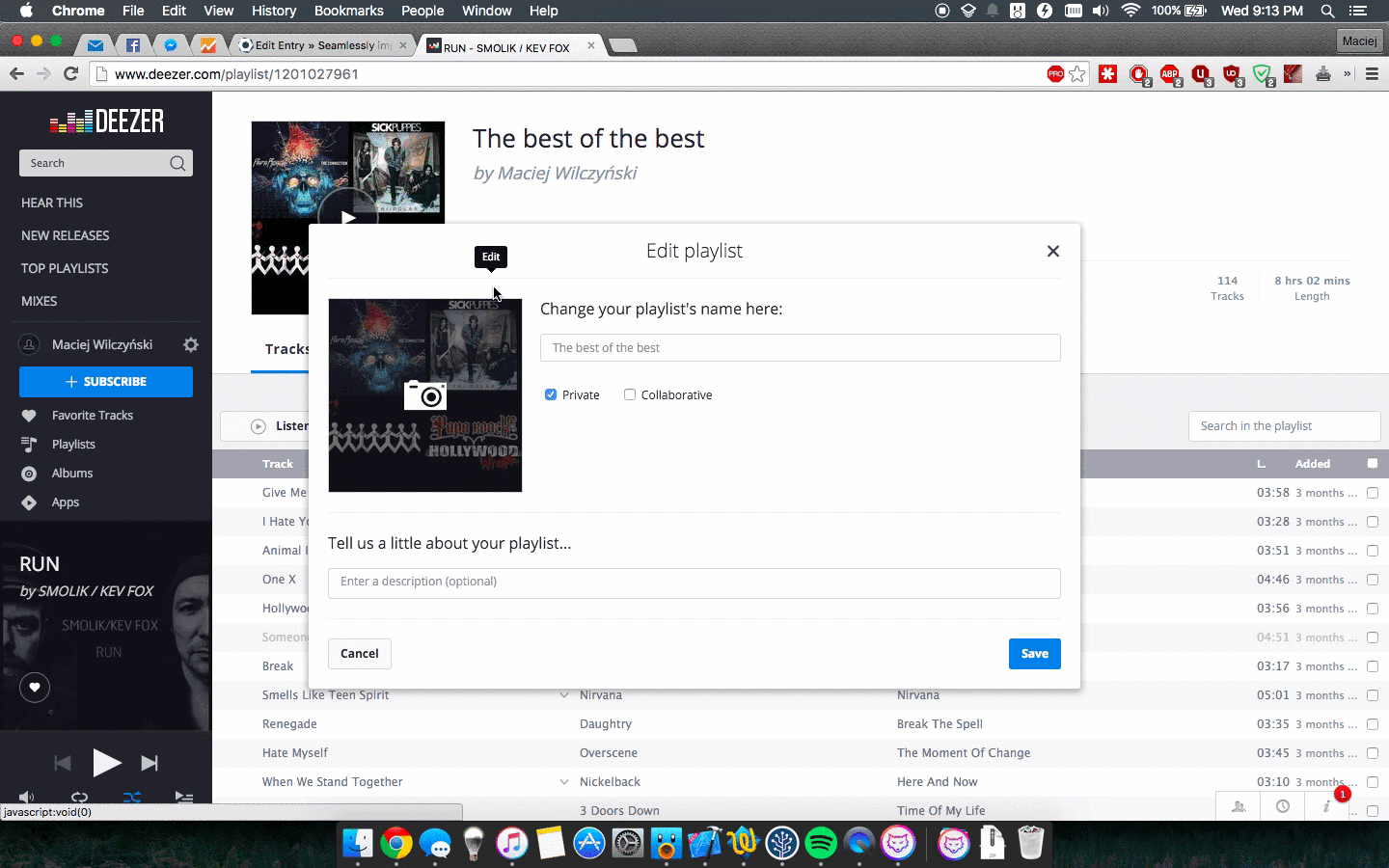The image size is (1389, 868).
Task: Uncheck the Private checkbox
Action: tap(551, 394)
